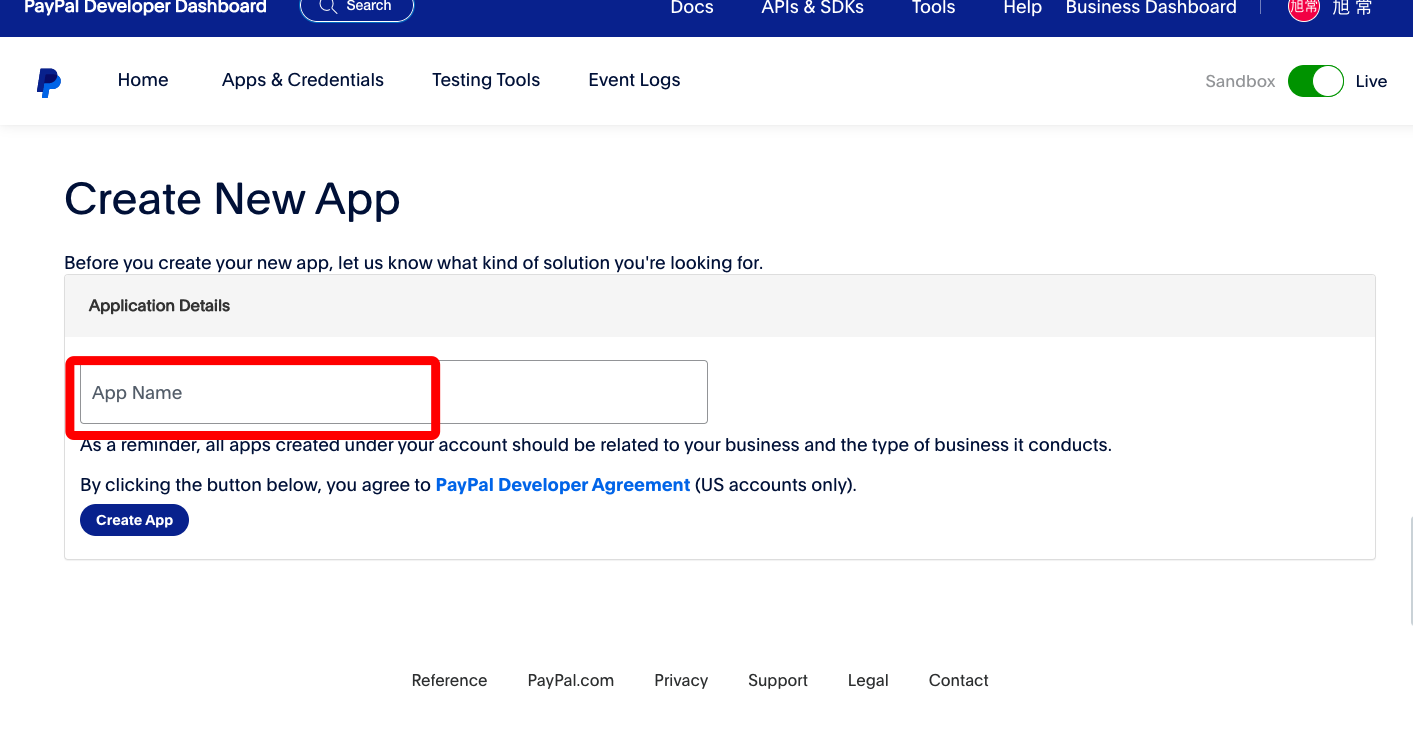Open the Docs menu
This screenshot has width=1413, height=731.
click(x=692, y=8)
